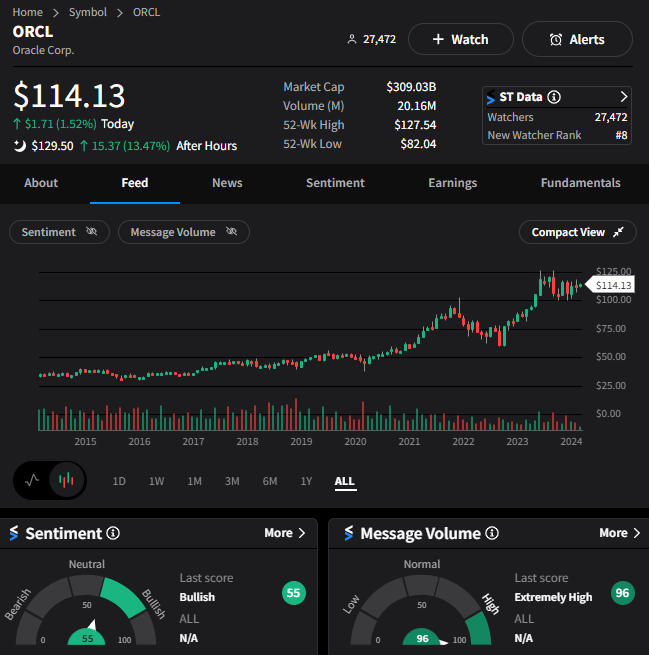This screenshot has height=655, width=649.
Task: Switch to candlestick chart mode
Action: point(66,480)
